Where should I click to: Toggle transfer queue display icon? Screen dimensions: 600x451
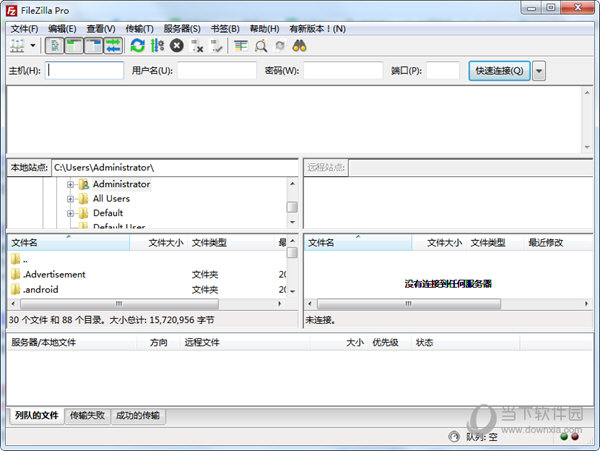pos(113,46)
